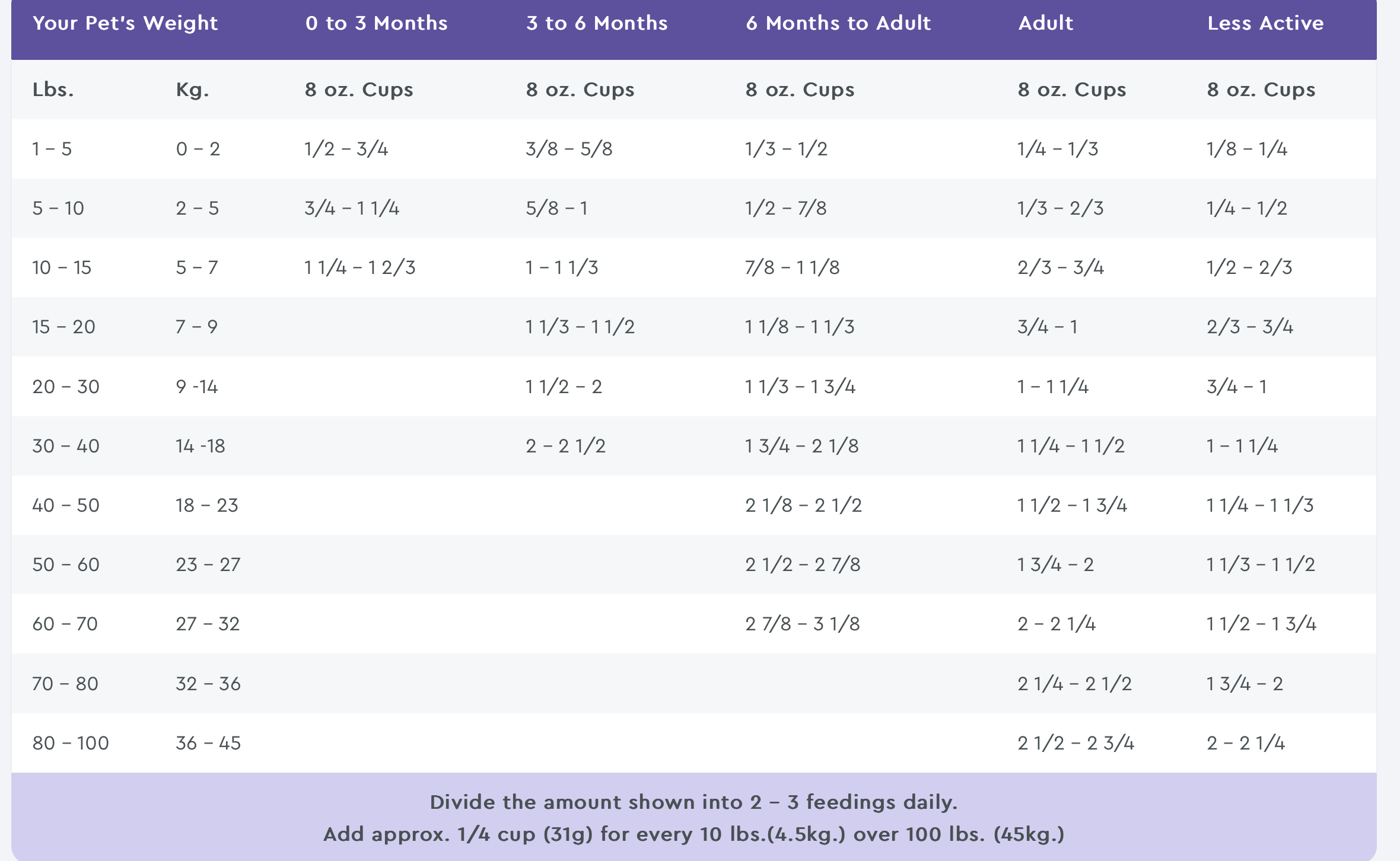
Task: Click the '6 Months to Adult' header
Action: [838, 23]
